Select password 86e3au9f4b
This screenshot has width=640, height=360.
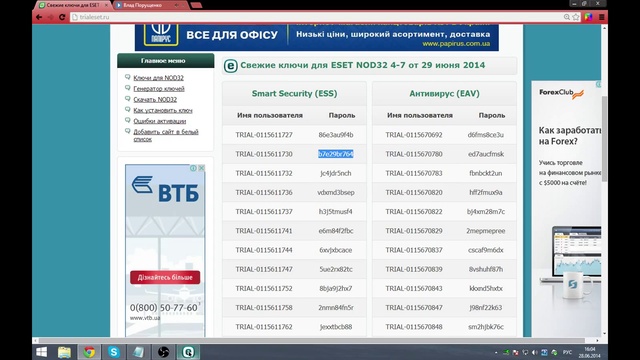pos(336,135)
